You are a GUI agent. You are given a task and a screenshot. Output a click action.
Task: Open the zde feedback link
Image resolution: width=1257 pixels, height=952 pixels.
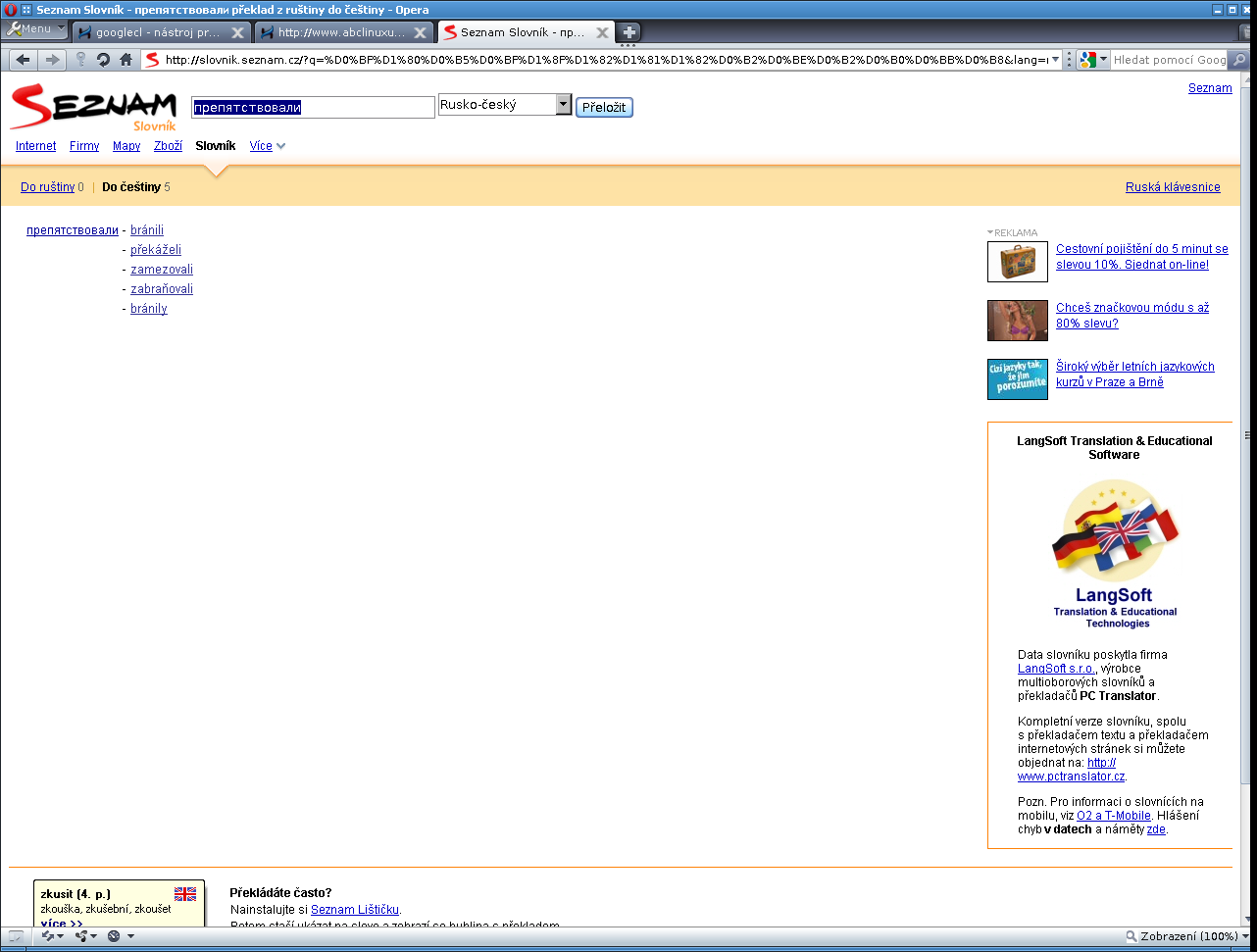click(x=1156, y=829)
